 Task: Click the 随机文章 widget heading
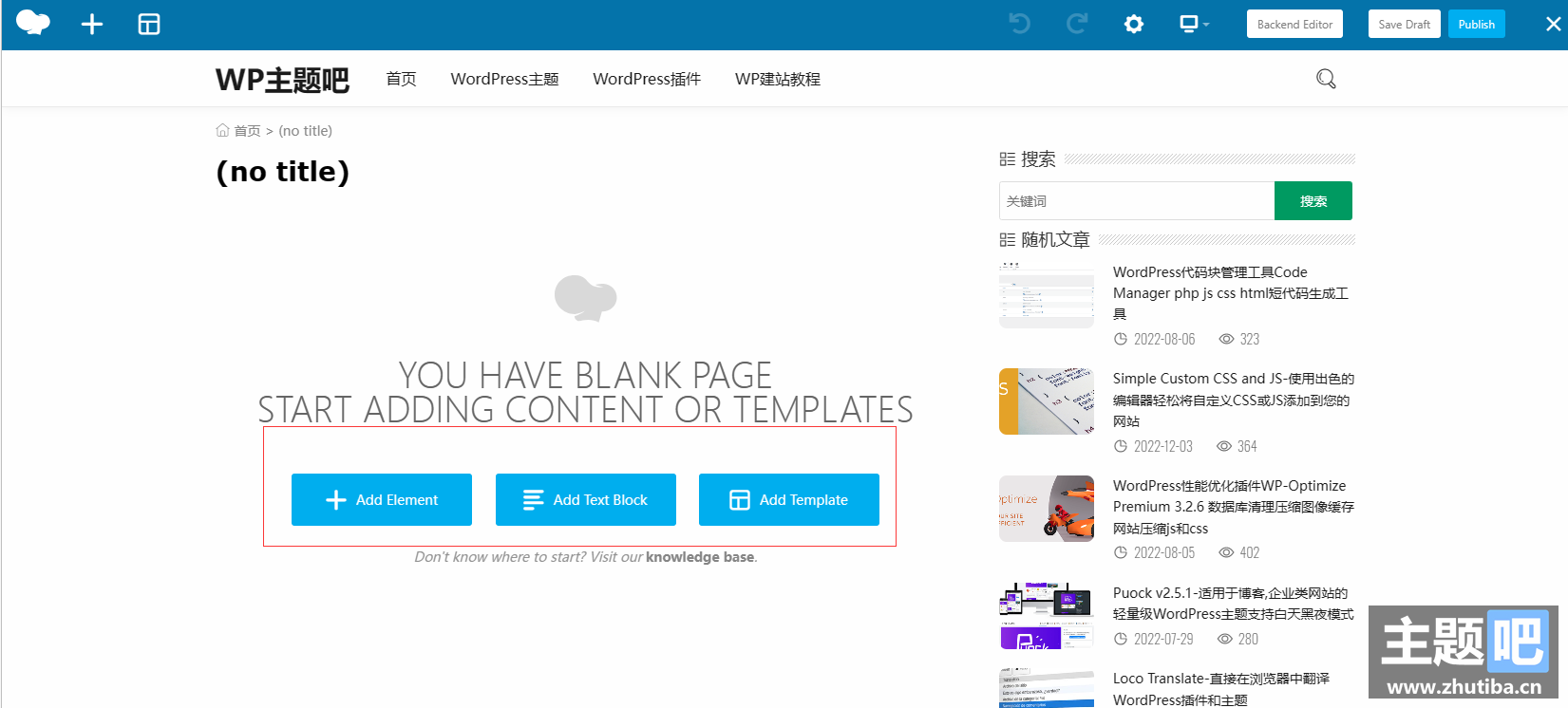coord(1055,239)
